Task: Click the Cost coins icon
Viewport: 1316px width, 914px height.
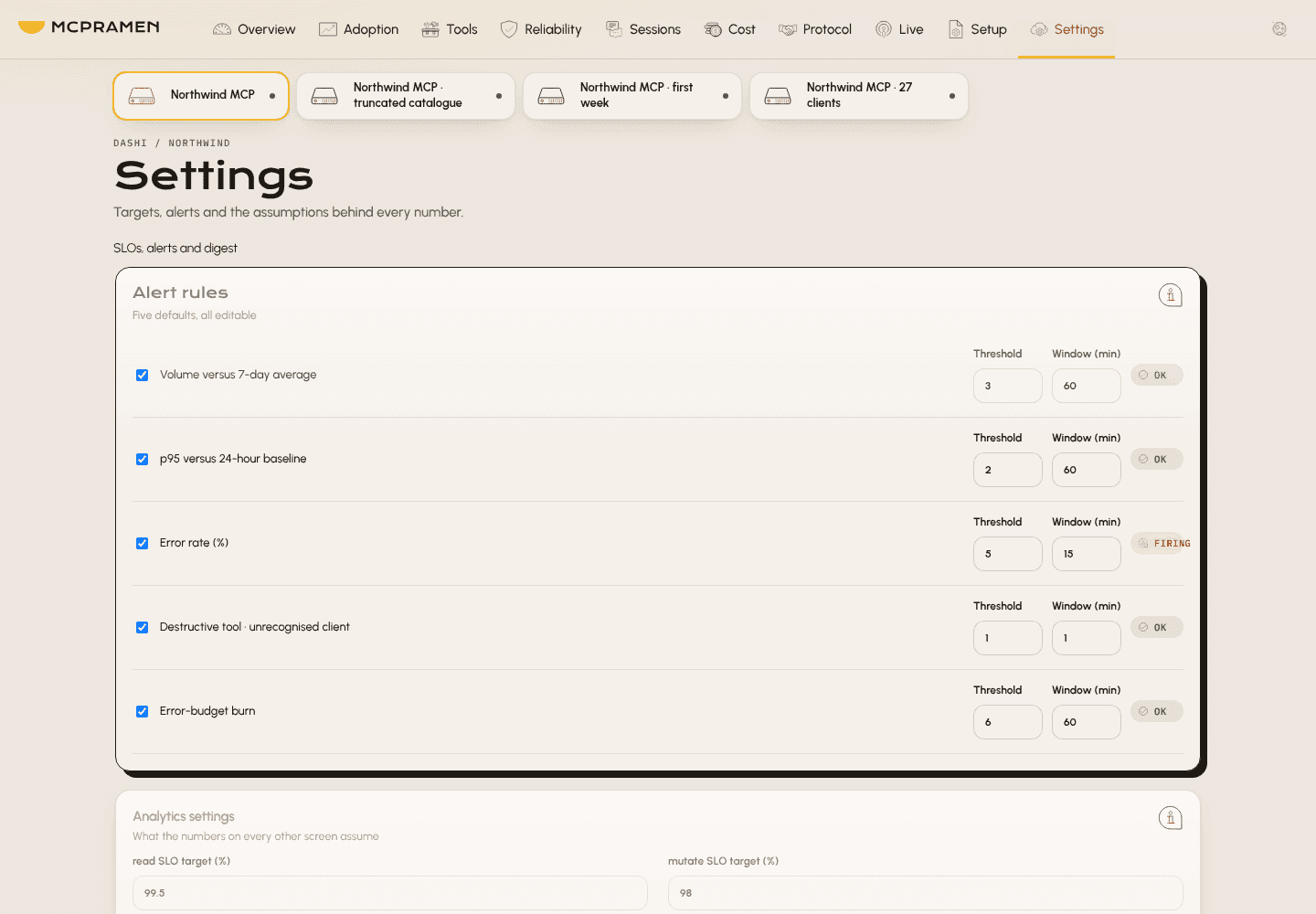Action: [x=713, y=29]
